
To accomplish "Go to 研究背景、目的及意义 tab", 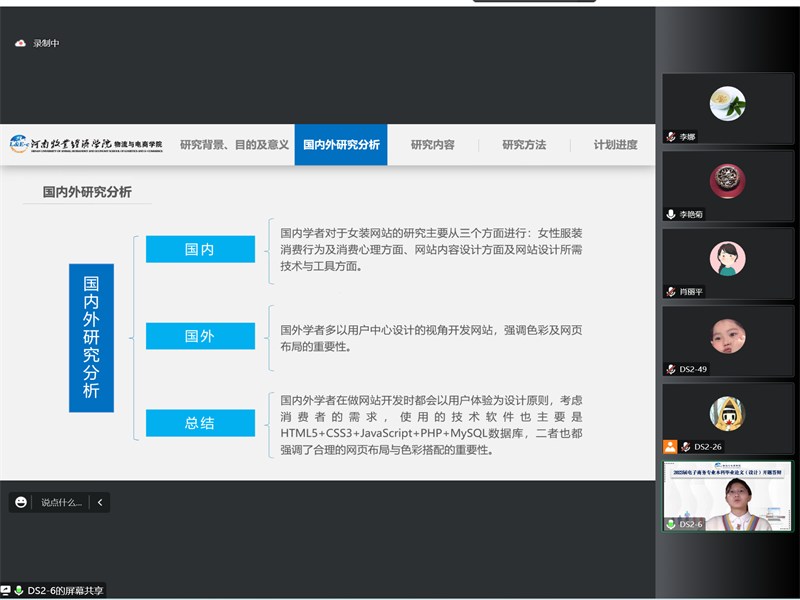I will tap(234, 145).
